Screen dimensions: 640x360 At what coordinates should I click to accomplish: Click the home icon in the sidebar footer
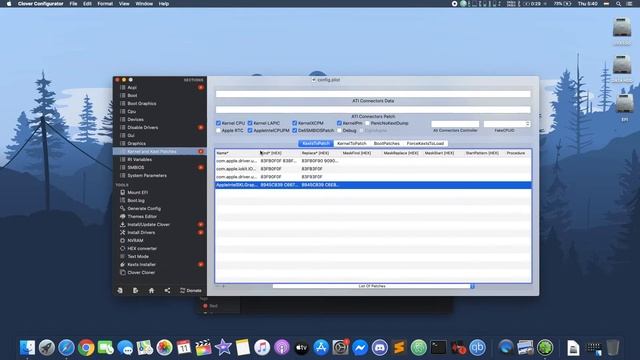point(151,291)
